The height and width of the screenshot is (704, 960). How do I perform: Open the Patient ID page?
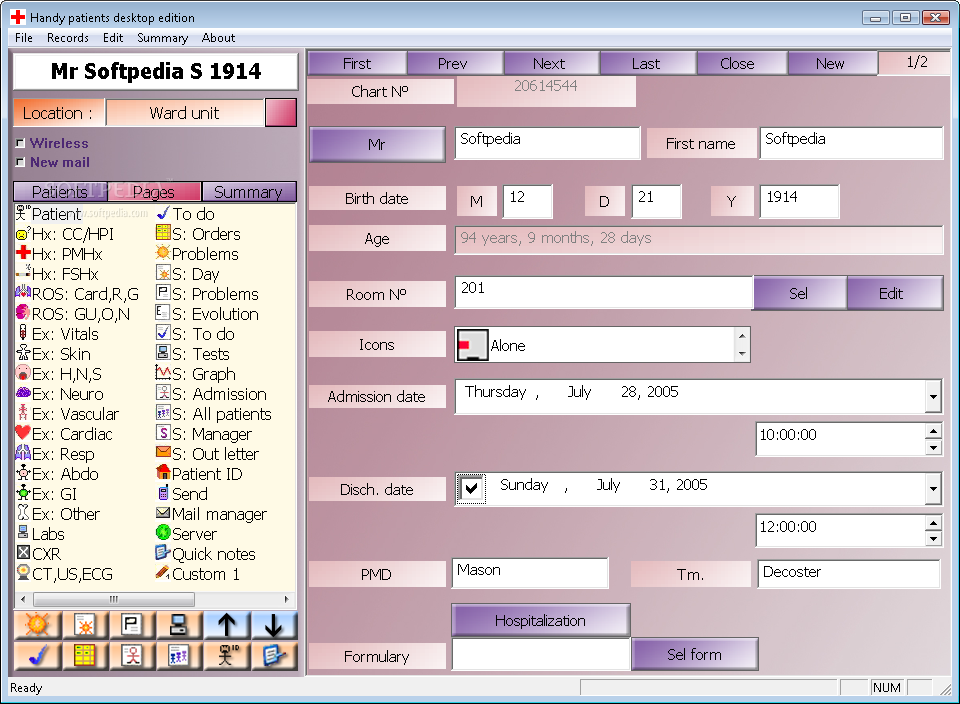[x=199, y=474]
